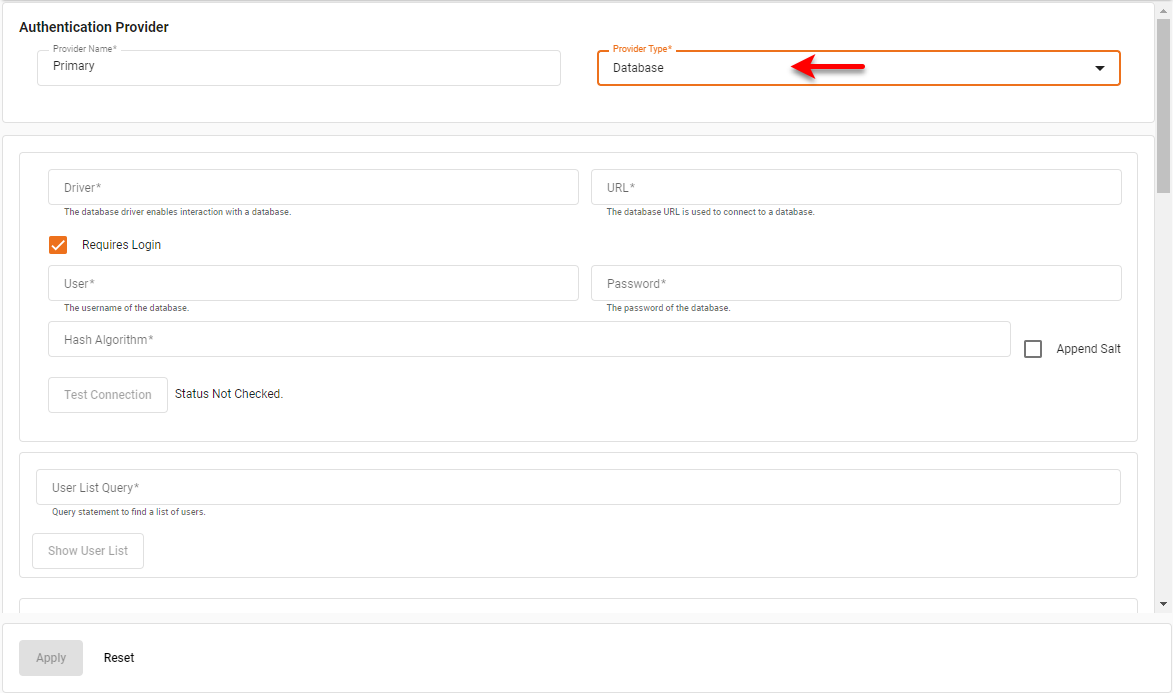This screenshot has height=693, width=1173.
Task: Click the Show User List button
Action: [x=87, y=550]
